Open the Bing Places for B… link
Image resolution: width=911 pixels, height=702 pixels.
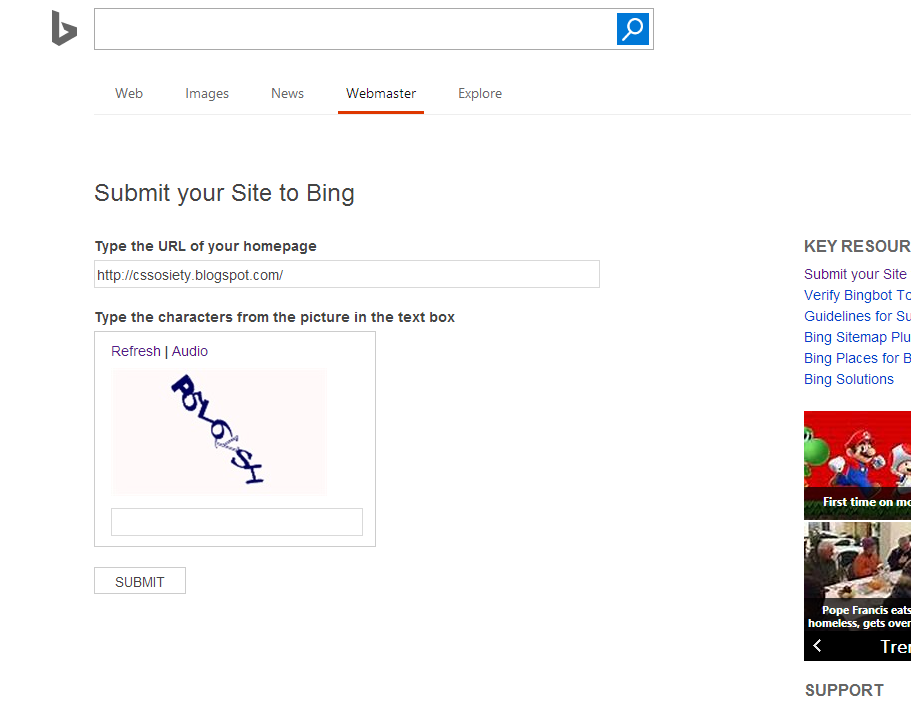(857, 358)
